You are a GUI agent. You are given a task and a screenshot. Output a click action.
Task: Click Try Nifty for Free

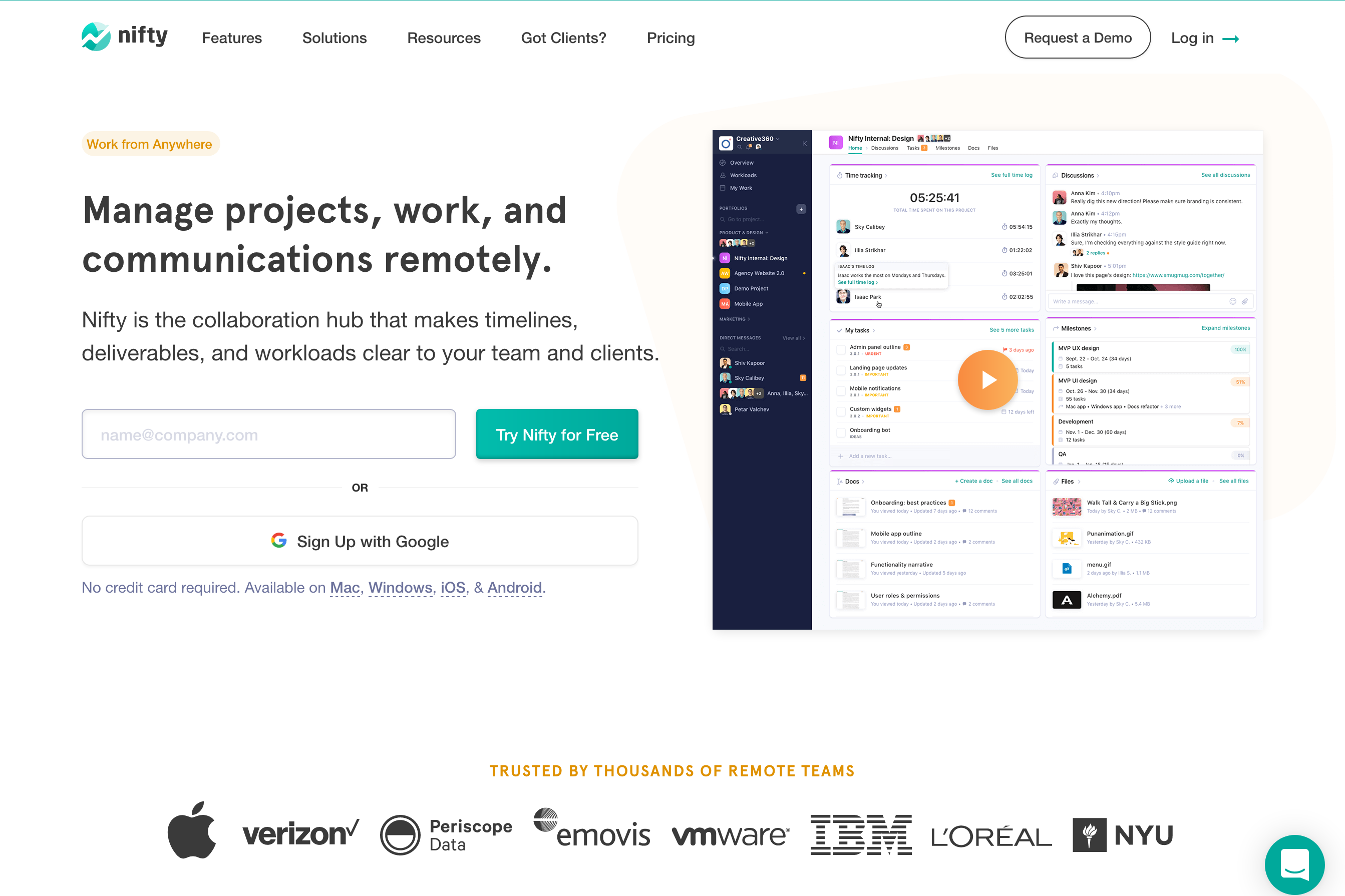pyautogui.click(x=557, y=434)
